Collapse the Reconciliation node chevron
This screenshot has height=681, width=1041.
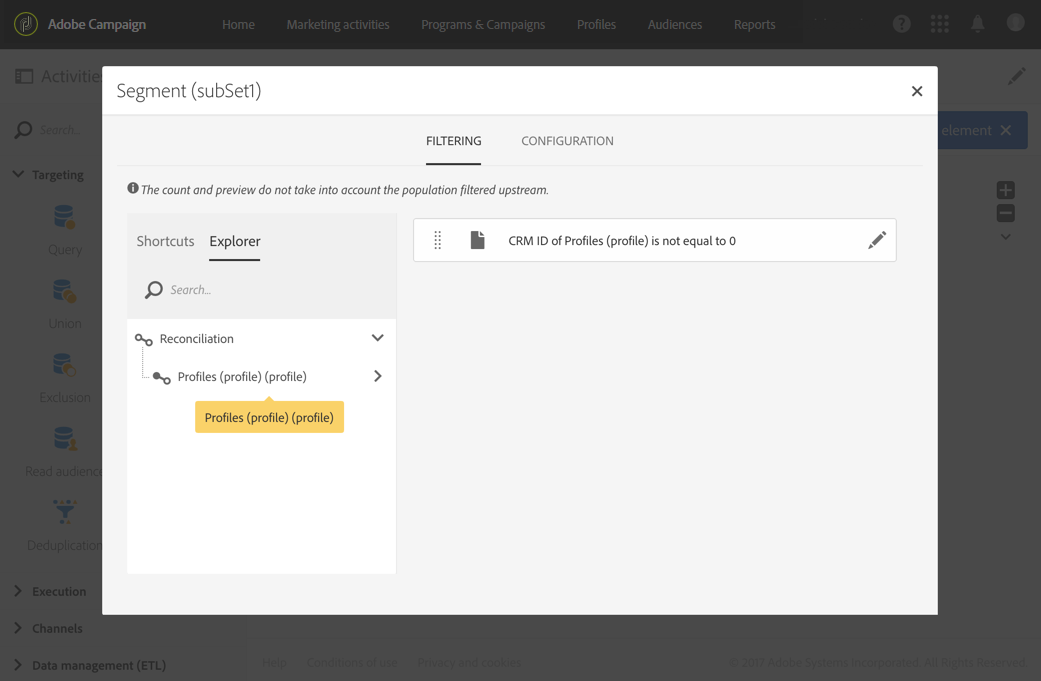377,338
